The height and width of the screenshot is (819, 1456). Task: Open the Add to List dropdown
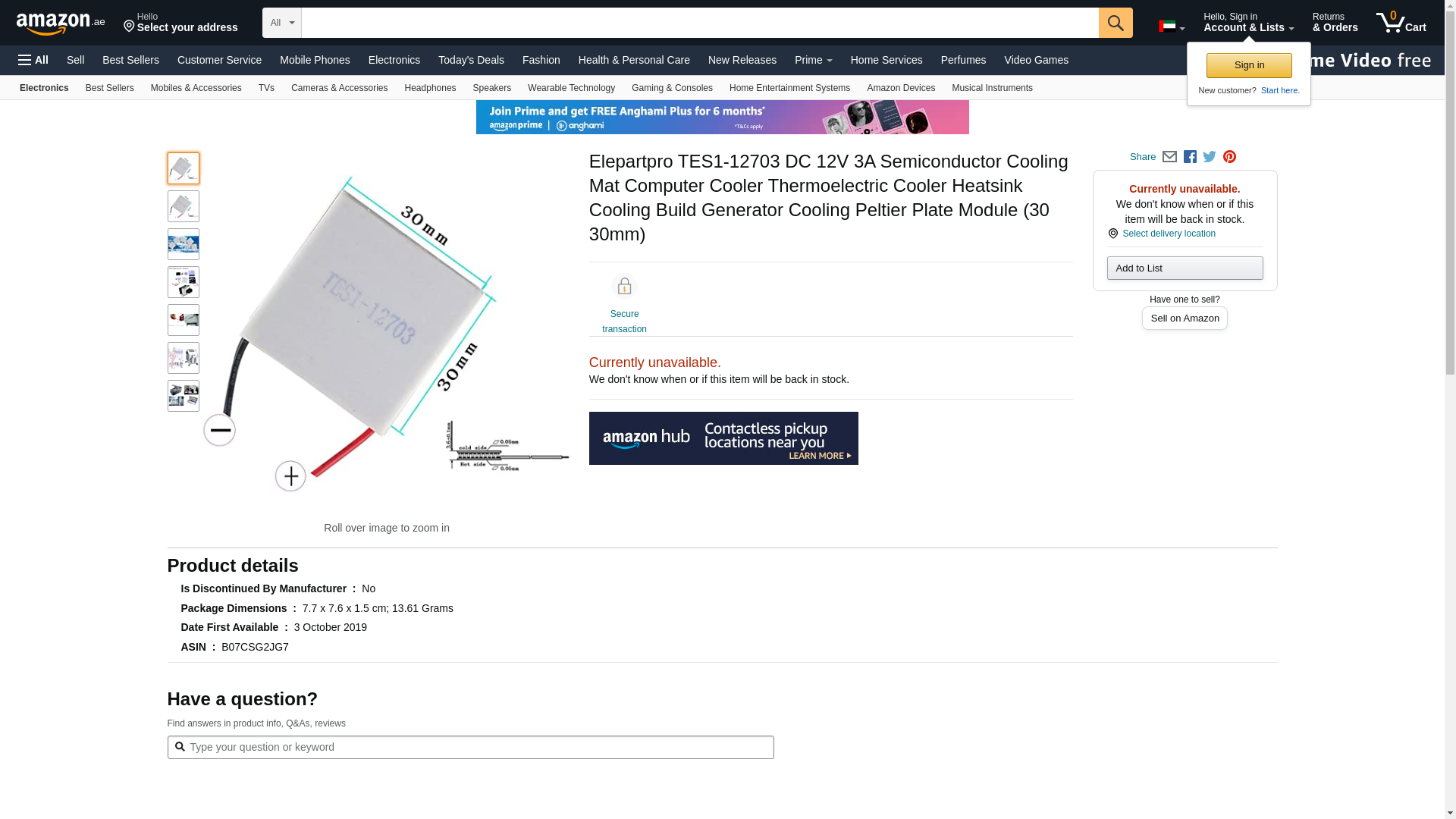[x=1185, y=268]
